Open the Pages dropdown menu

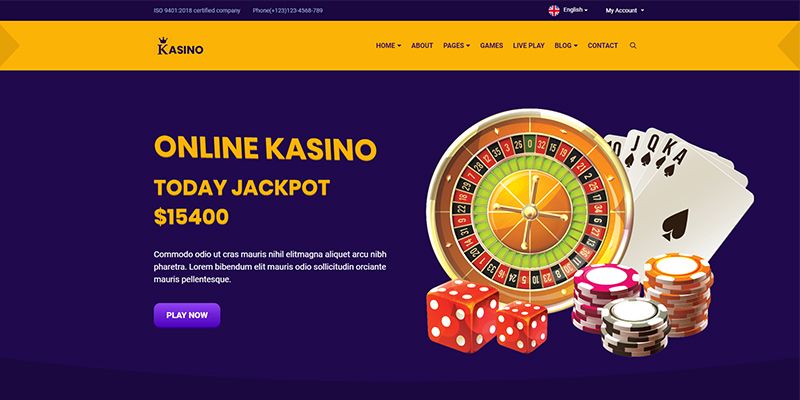coord(457,45)
